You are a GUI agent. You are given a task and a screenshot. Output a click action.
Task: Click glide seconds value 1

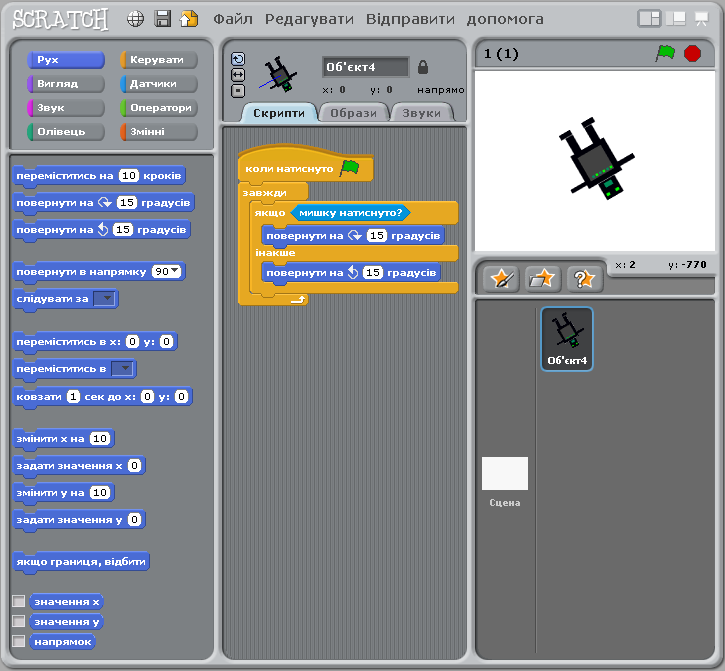click(x=73, y=396)
